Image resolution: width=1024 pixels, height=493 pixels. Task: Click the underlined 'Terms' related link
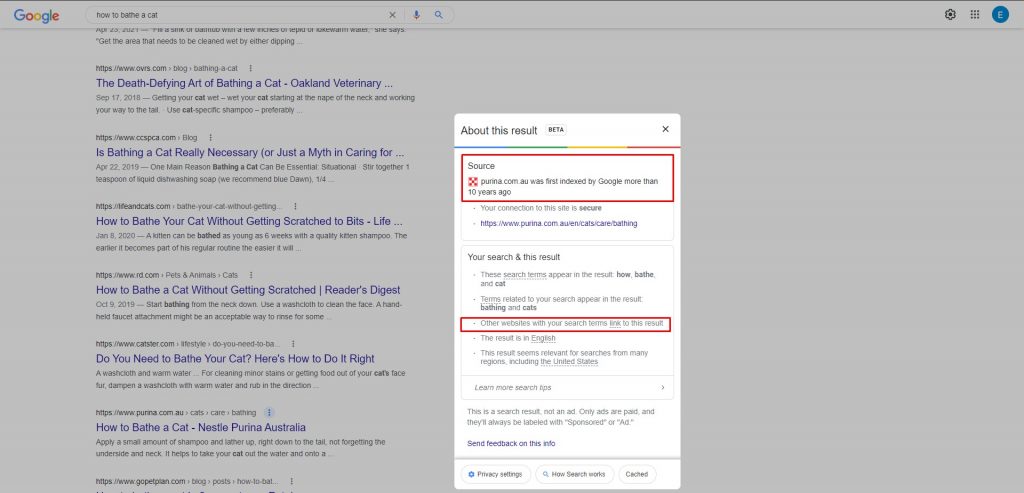pos(490,299)
